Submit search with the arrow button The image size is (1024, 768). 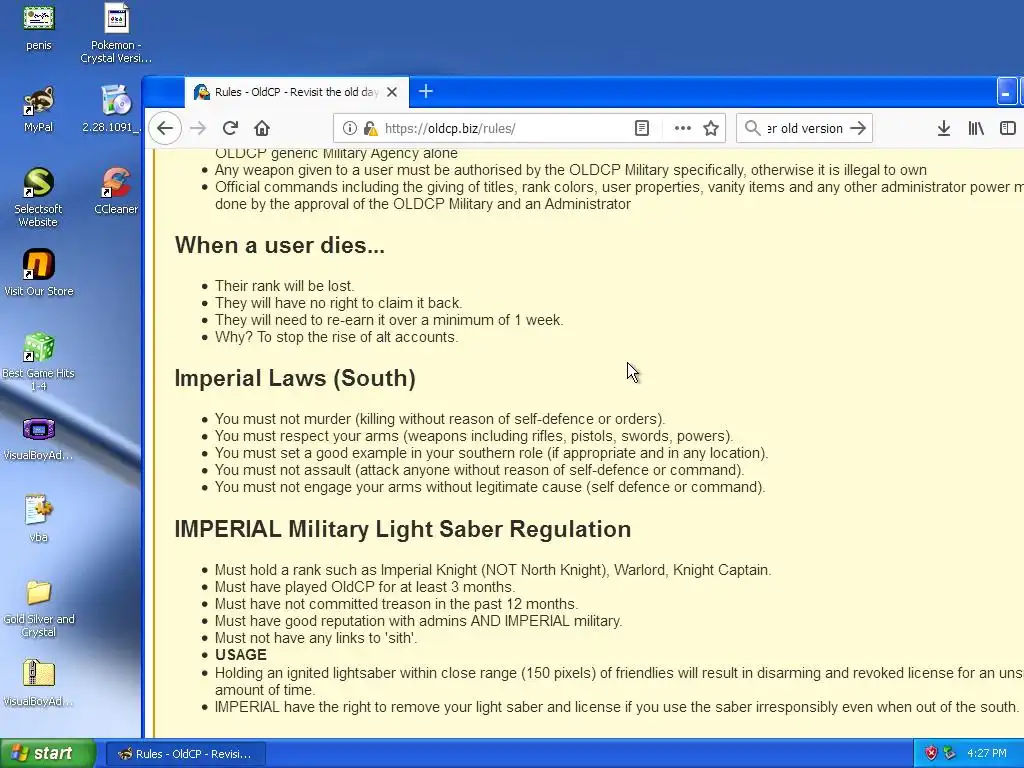[x=858, y=128]
